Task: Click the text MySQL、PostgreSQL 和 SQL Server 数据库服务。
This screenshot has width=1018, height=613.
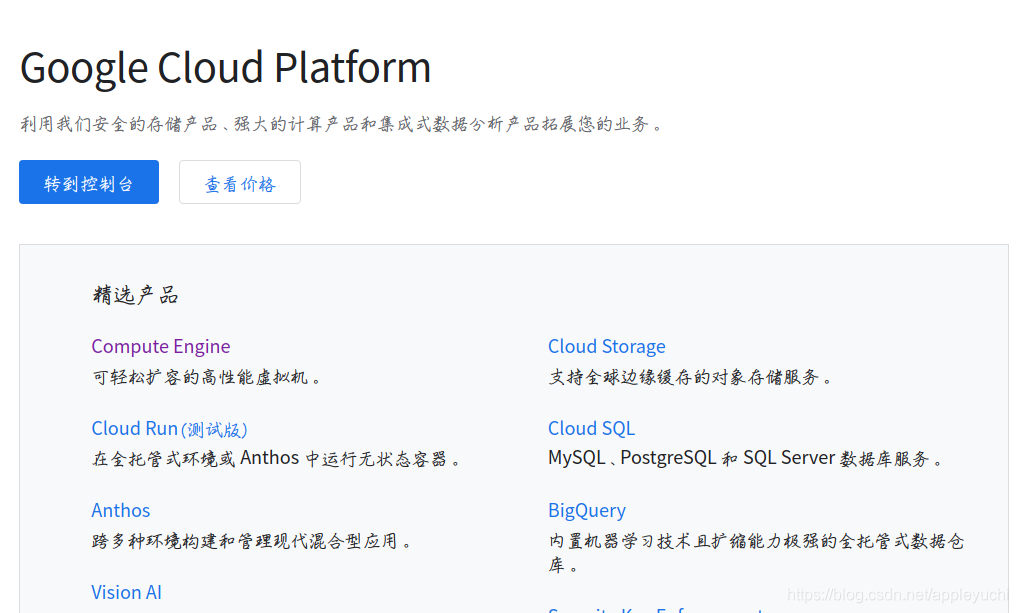Action: point(745,458)
